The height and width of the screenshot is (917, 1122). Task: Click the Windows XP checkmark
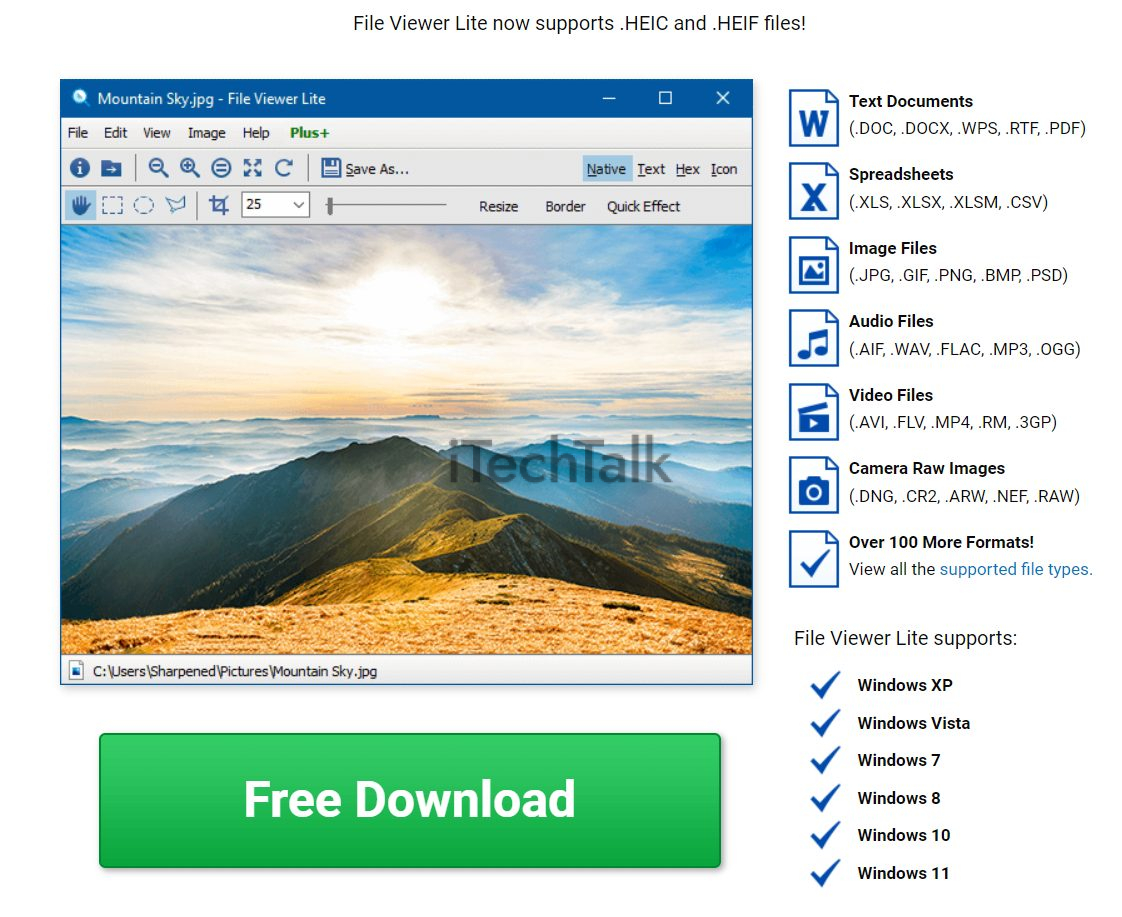(825, 685)
